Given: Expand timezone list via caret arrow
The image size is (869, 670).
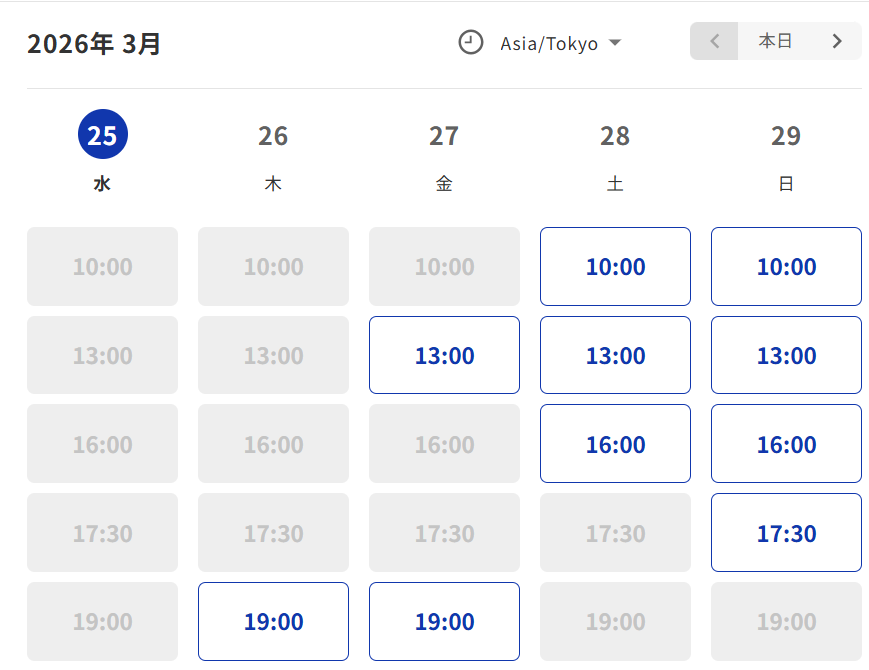Looking at the screenshot, I should (615, 43).
